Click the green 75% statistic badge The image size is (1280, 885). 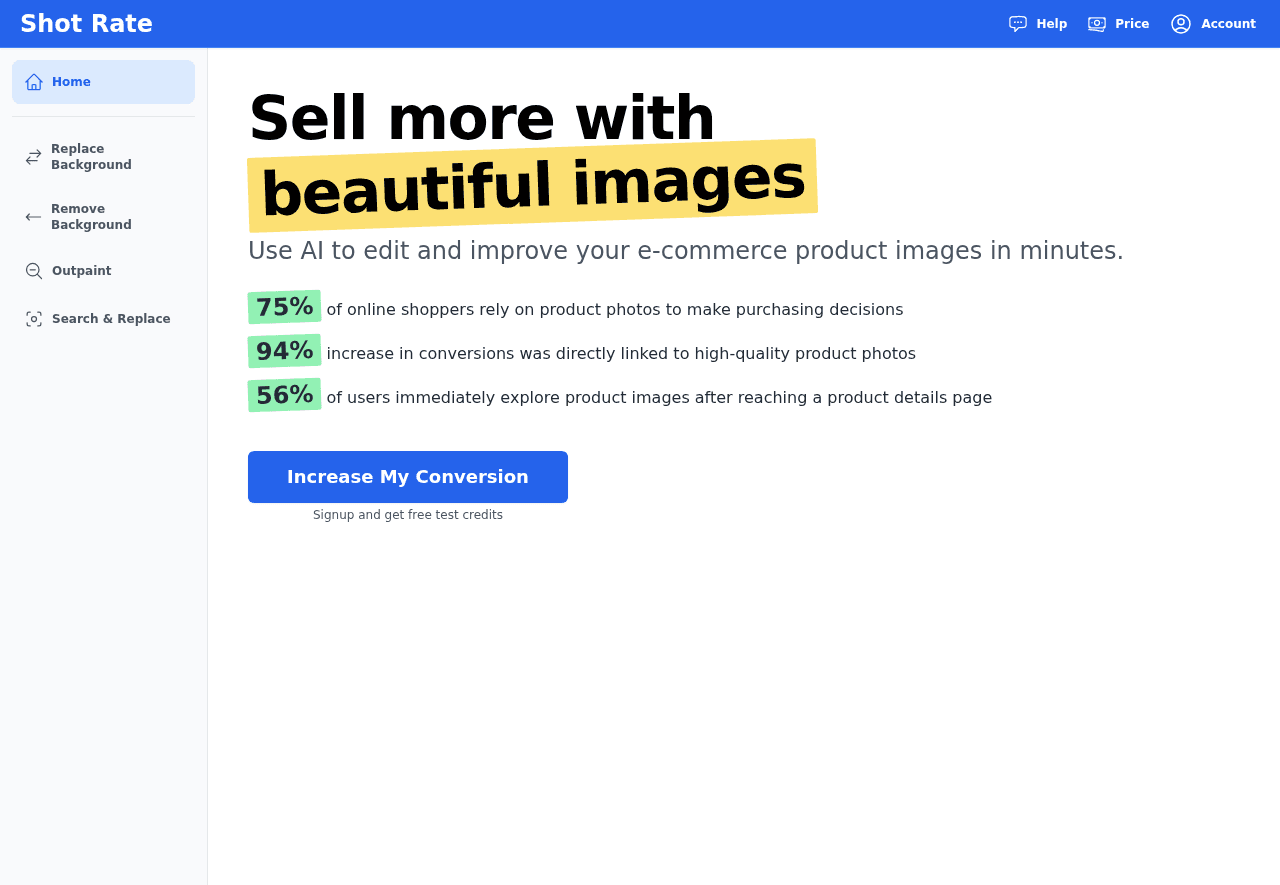click(284, 307)
